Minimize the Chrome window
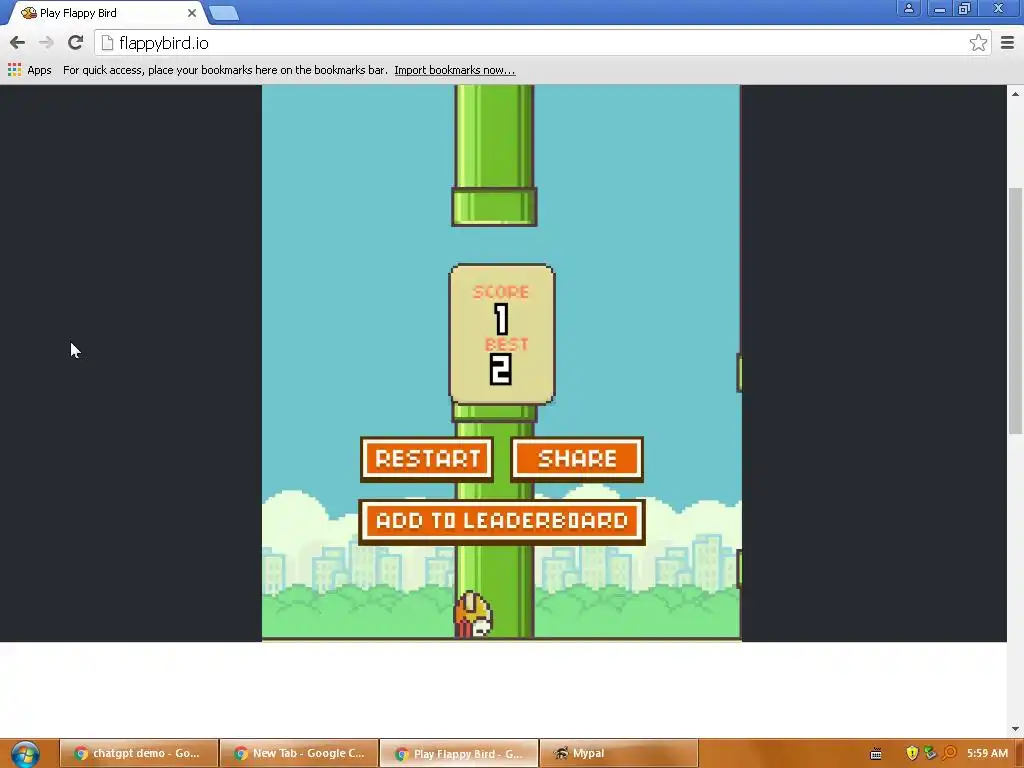1024x768 pixels. coord(939,8)
